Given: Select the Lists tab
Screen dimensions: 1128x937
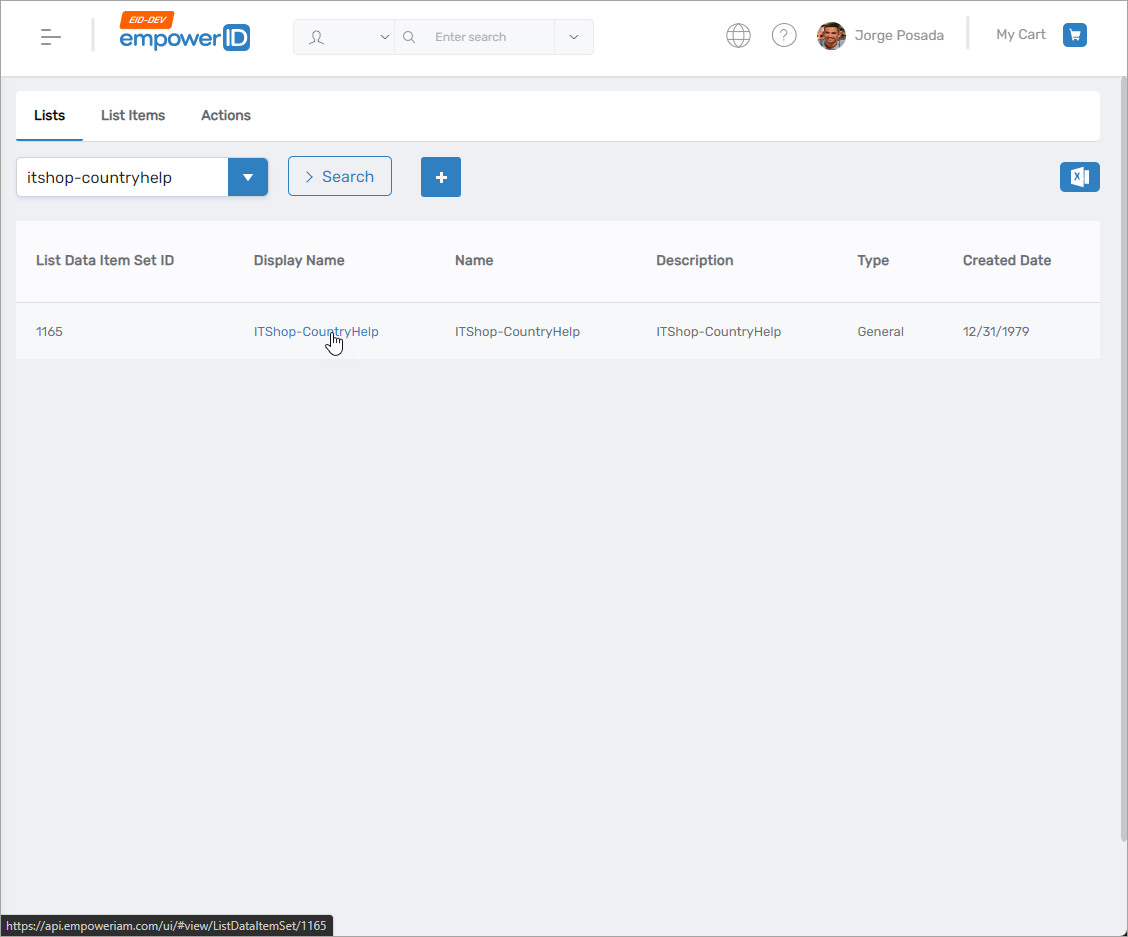Looking at the screenshot, I should 48,115.
